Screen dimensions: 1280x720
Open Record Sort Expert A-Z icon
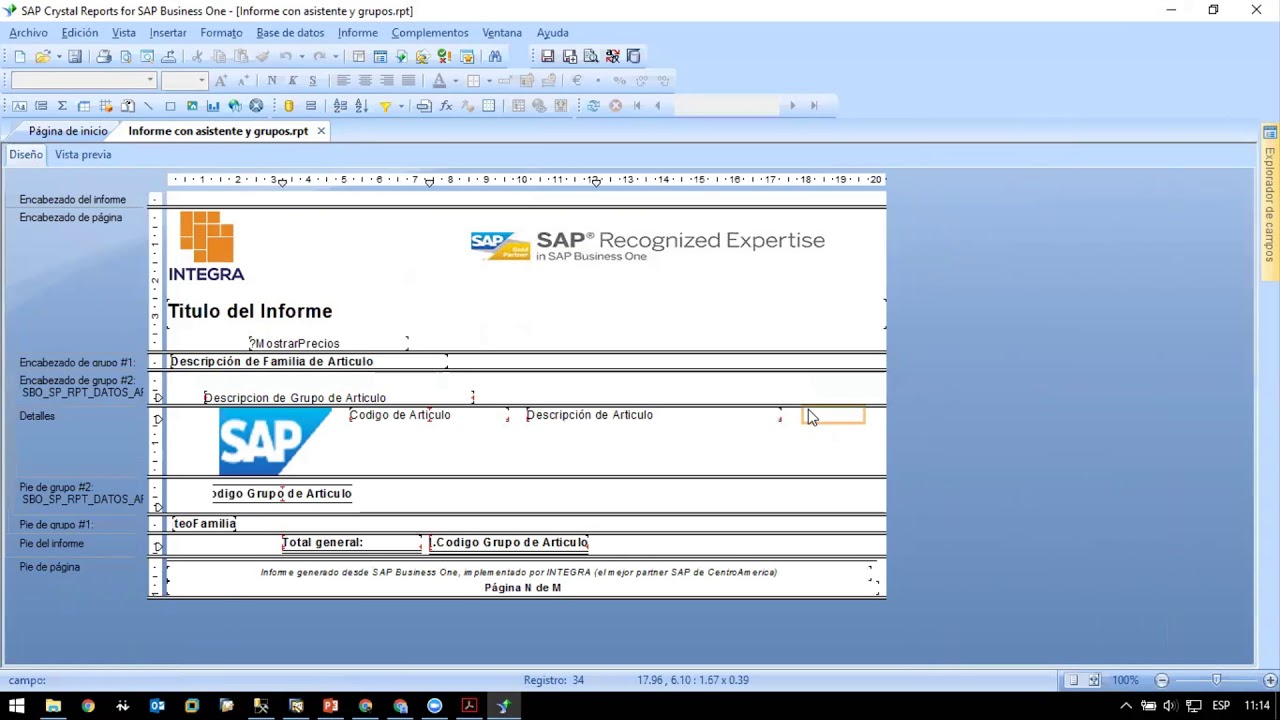click(x=361, y=106)
